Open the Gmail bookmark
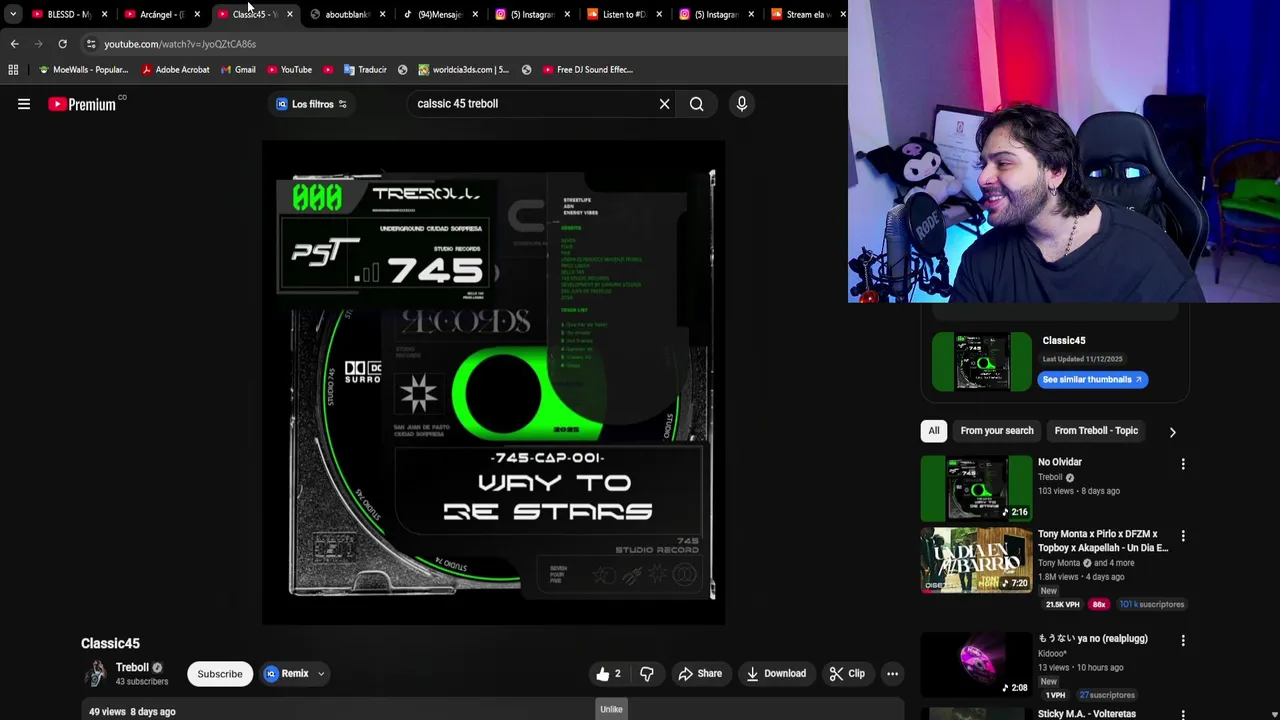1280x720 pixels. pos(238,70)
